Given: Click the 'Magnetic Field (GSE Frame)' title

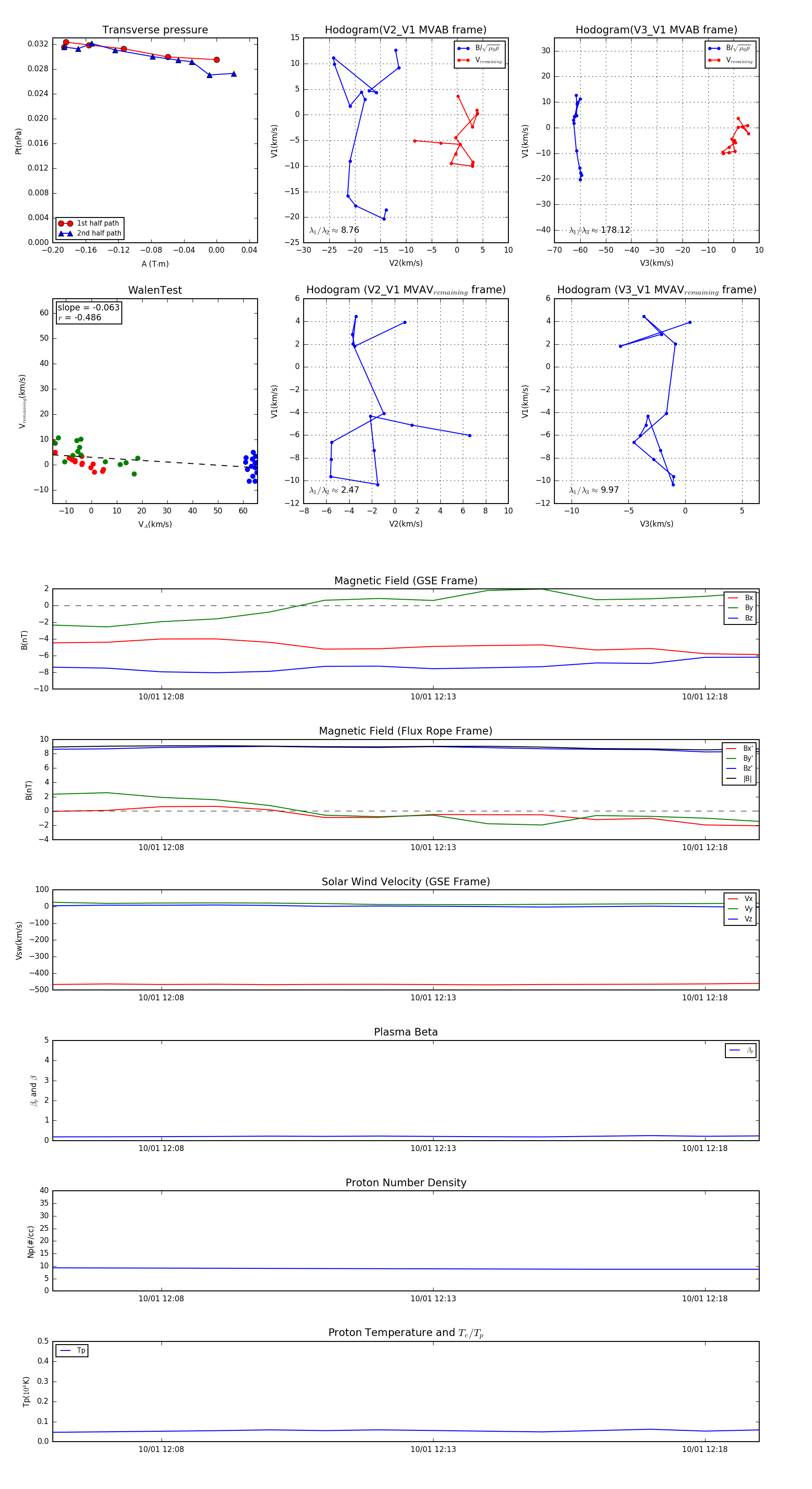Looking at the screenshot, I should tap(406, 581).
